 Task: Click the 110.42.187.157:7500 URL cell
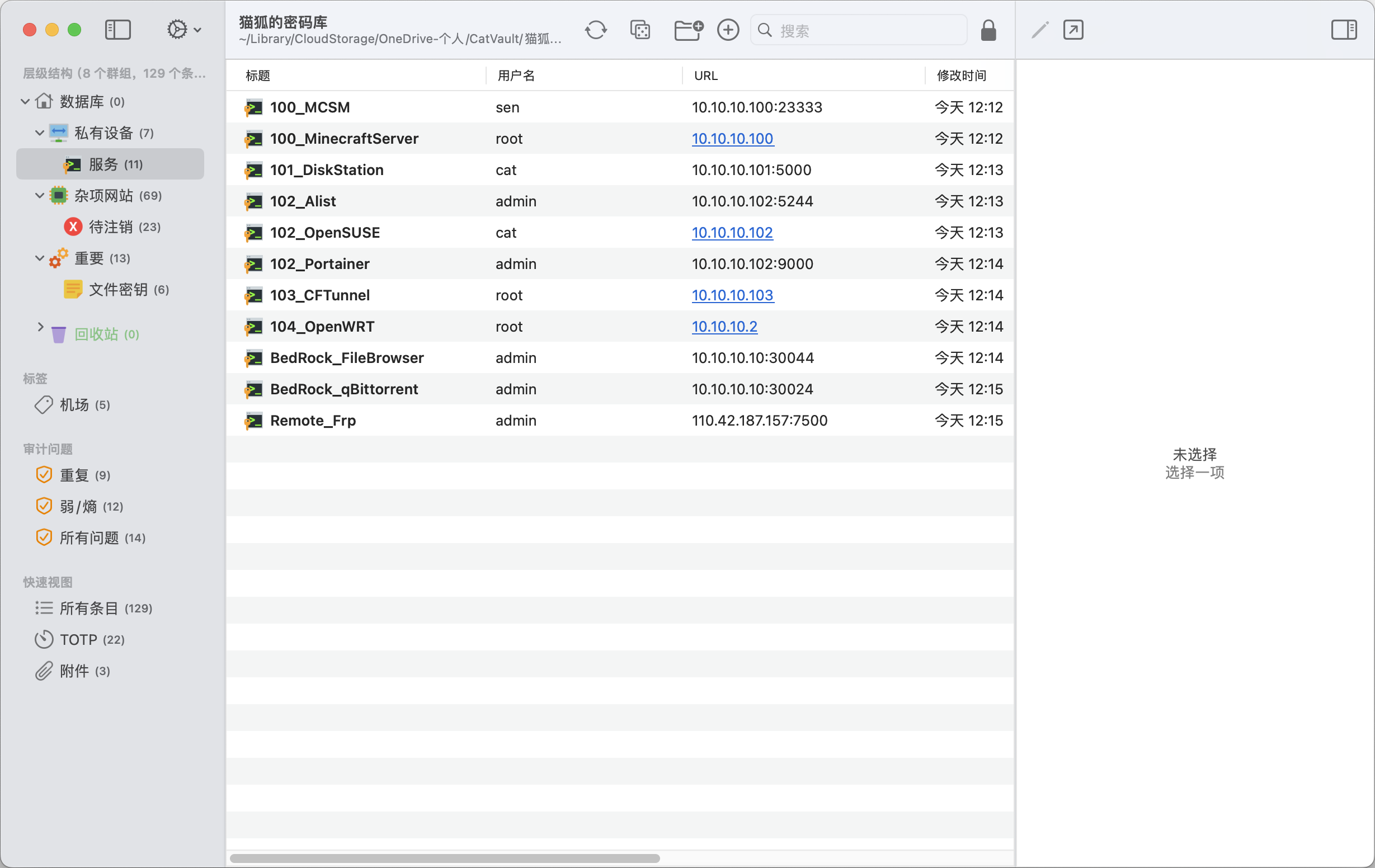click(x=760, y=421)
